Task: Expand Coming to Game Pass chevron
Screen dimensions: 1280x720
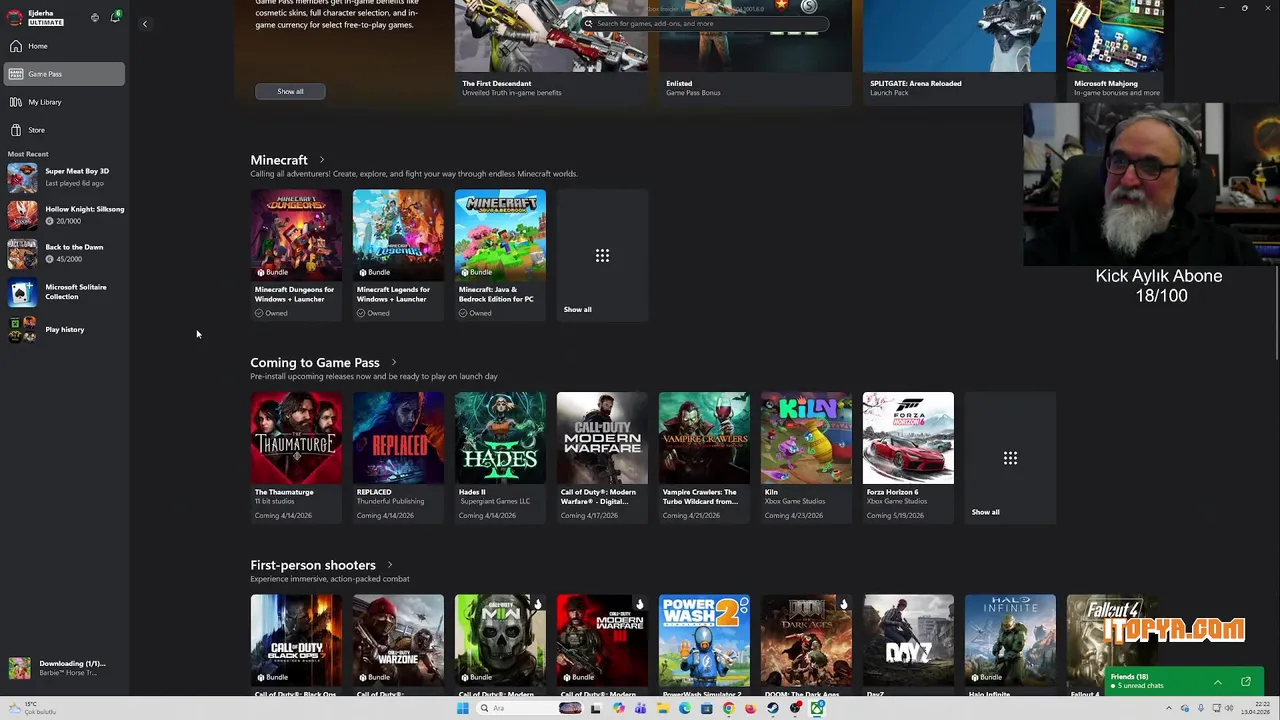Action: [x=394, y=363]
